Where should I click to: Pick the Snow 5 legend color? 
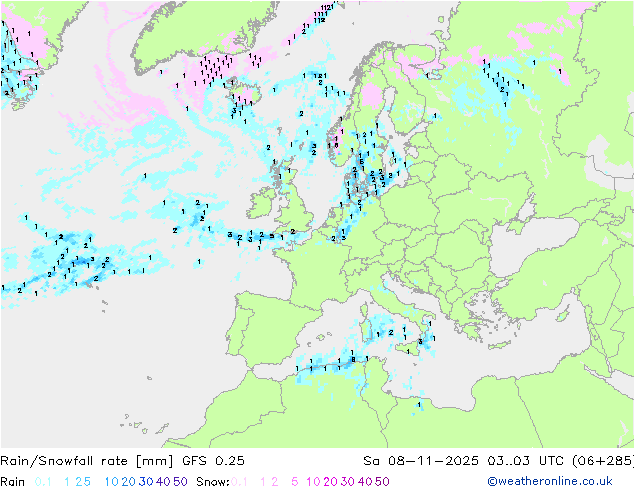pos(295,482)
